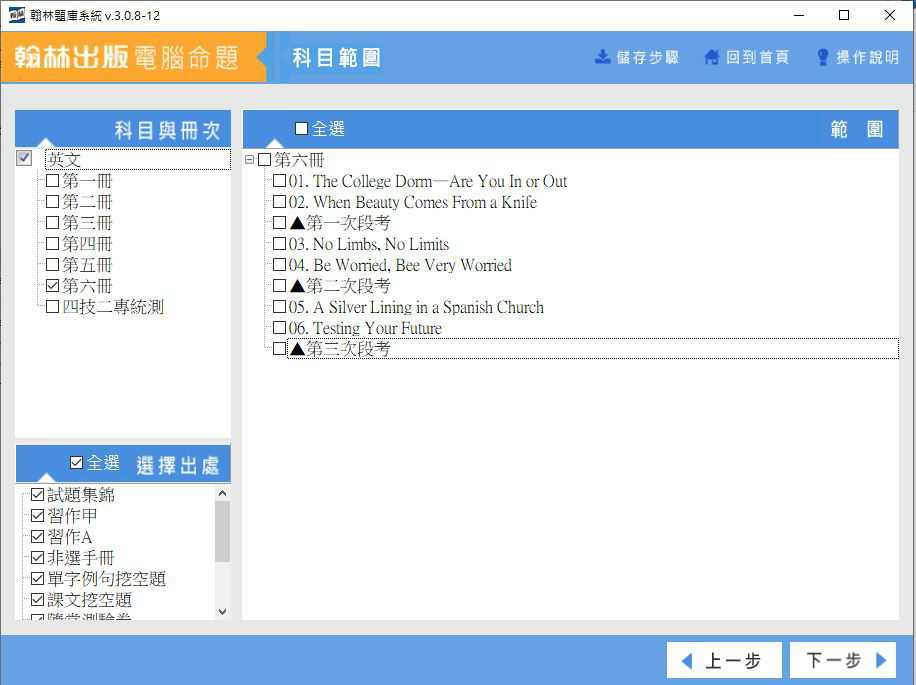The image size is (916, 685).
Task: Select the ▲第三次段考 row text
Action: [340, 349]
